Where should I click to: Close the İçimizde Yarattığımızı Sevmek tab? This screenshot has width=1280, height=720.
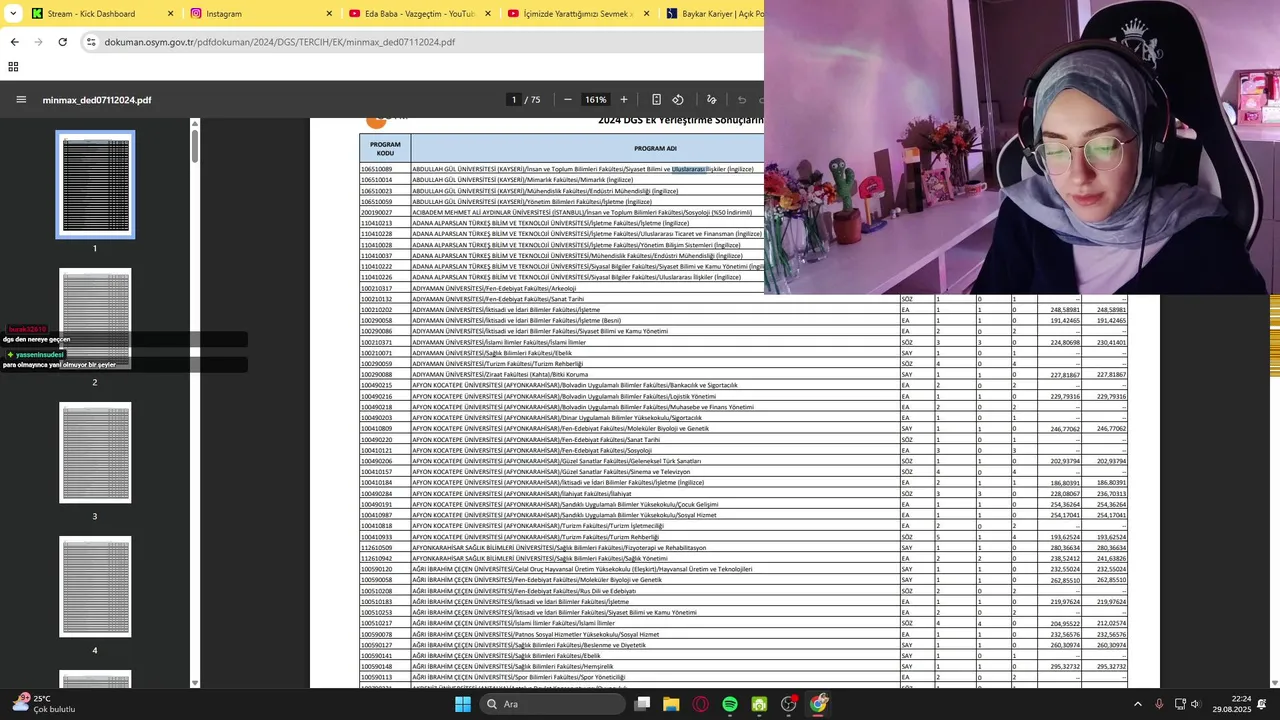tap(645, 14)
